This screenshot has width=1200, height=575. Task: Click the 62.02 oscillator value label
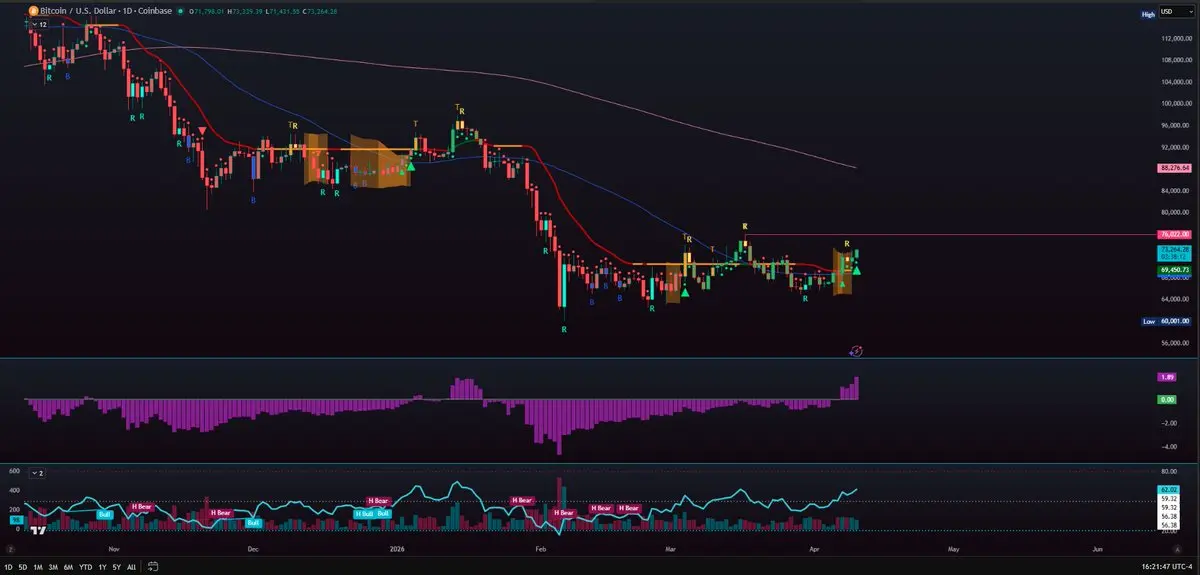click(1166, 489)
